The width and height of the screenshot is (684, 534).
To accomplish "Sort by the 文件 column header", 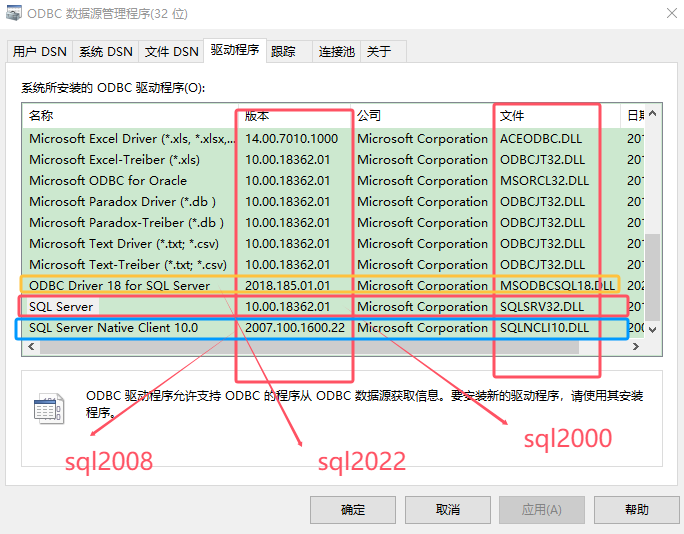I will point(557,116).
